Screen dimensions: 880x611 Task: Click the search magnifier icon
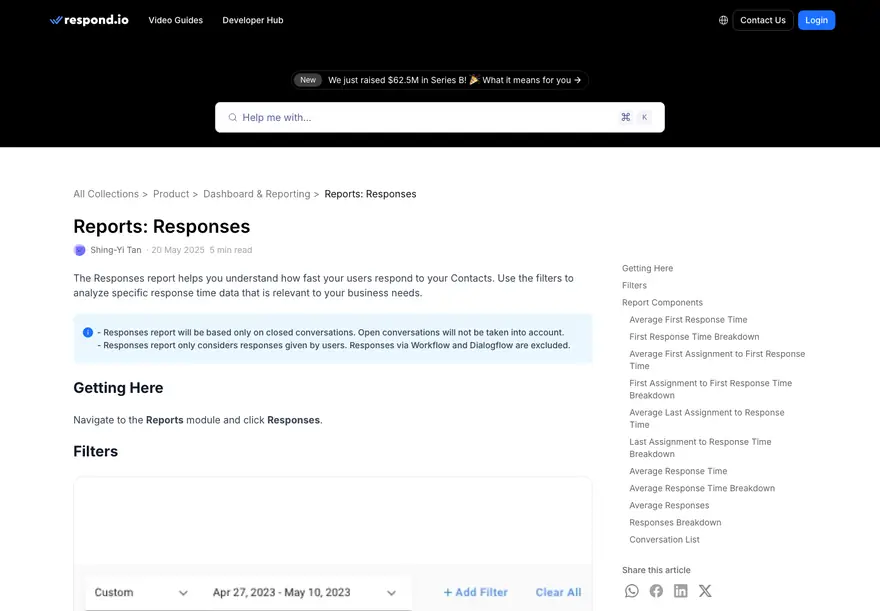[x=232, y=117]
